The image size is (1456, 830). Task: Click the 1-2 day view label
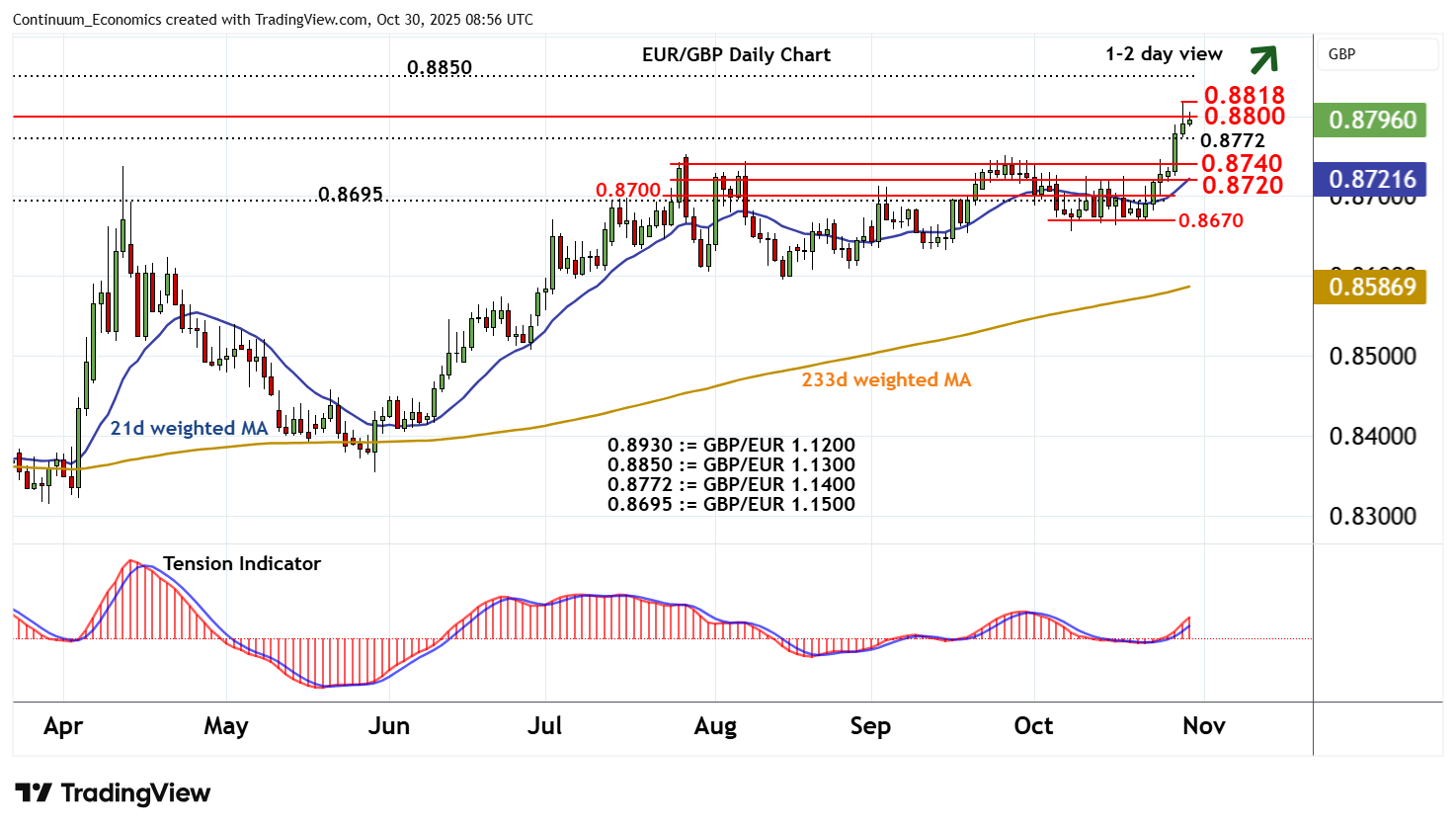(1164, 54)
